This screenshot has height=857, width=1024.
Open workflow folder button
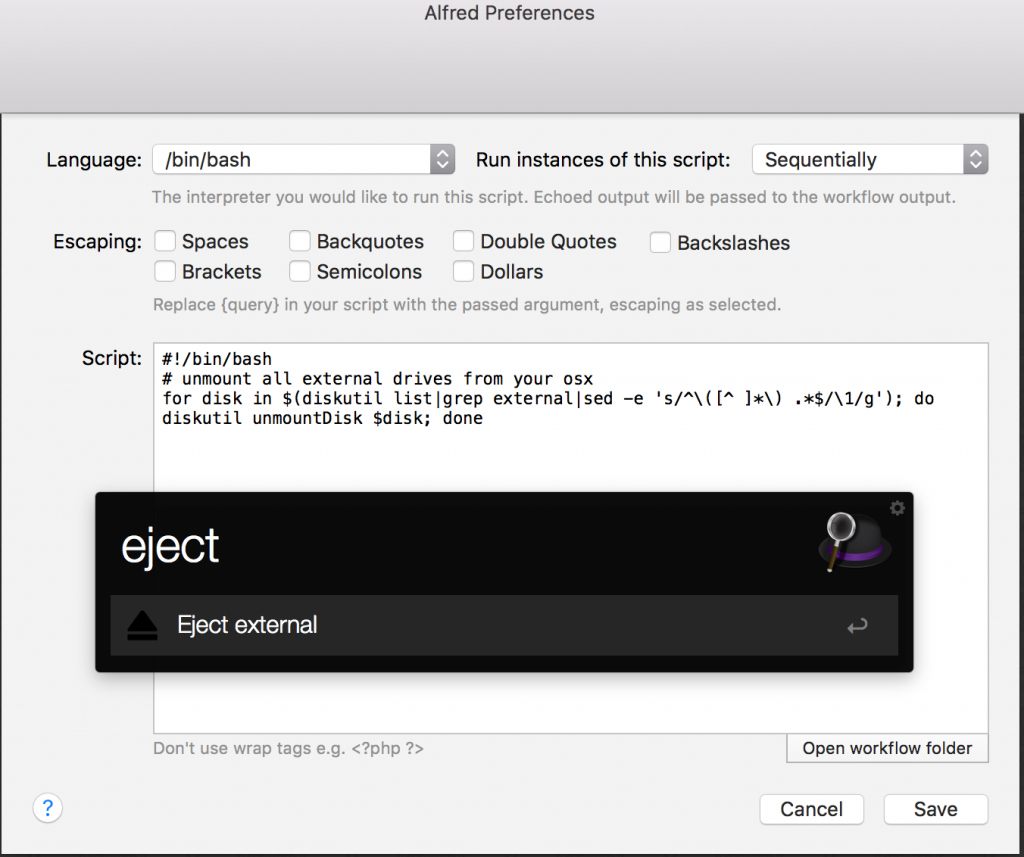(x=887, y=748)
